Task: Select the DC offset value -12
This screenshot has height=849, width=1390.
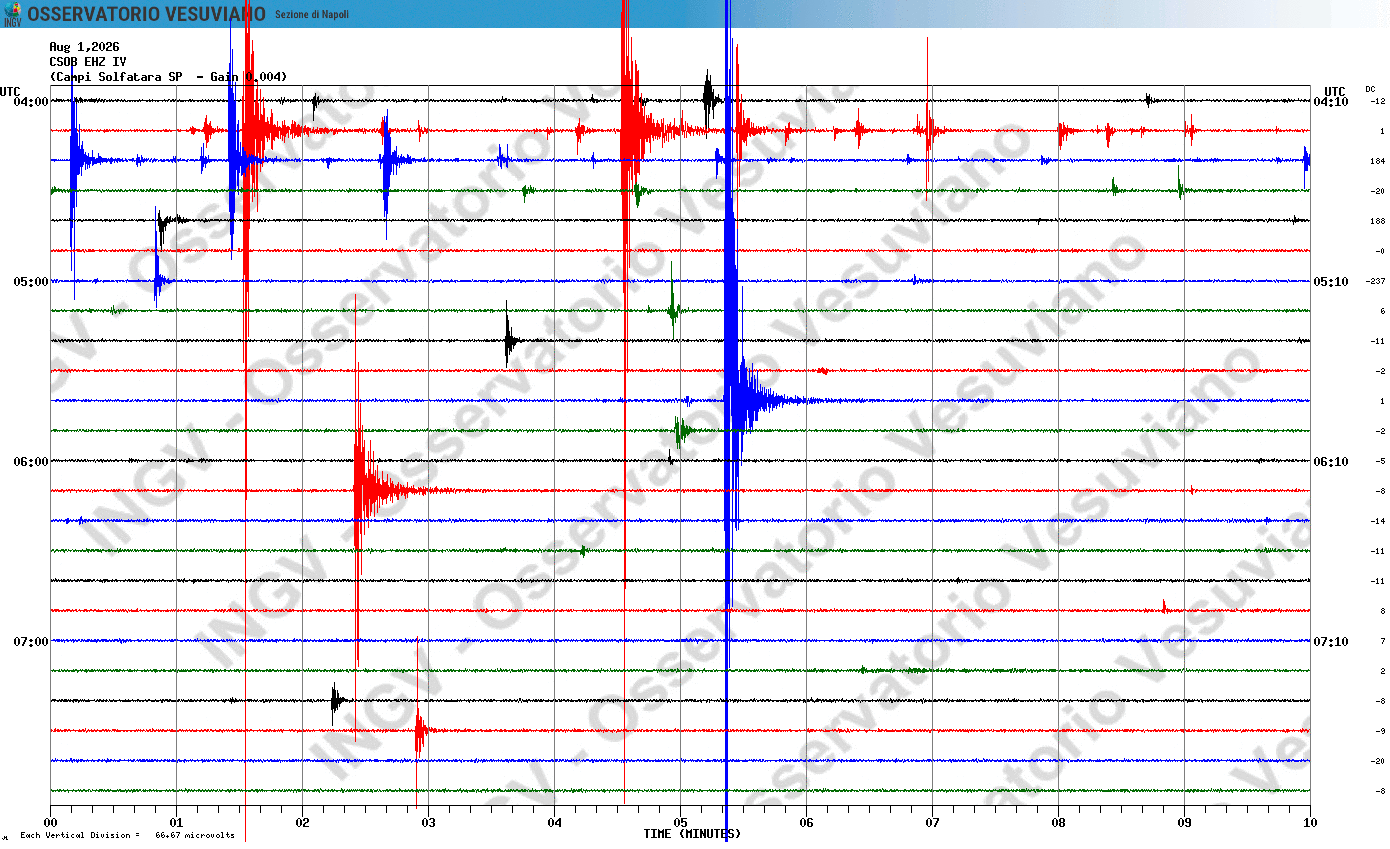Action: (1377, 101)
